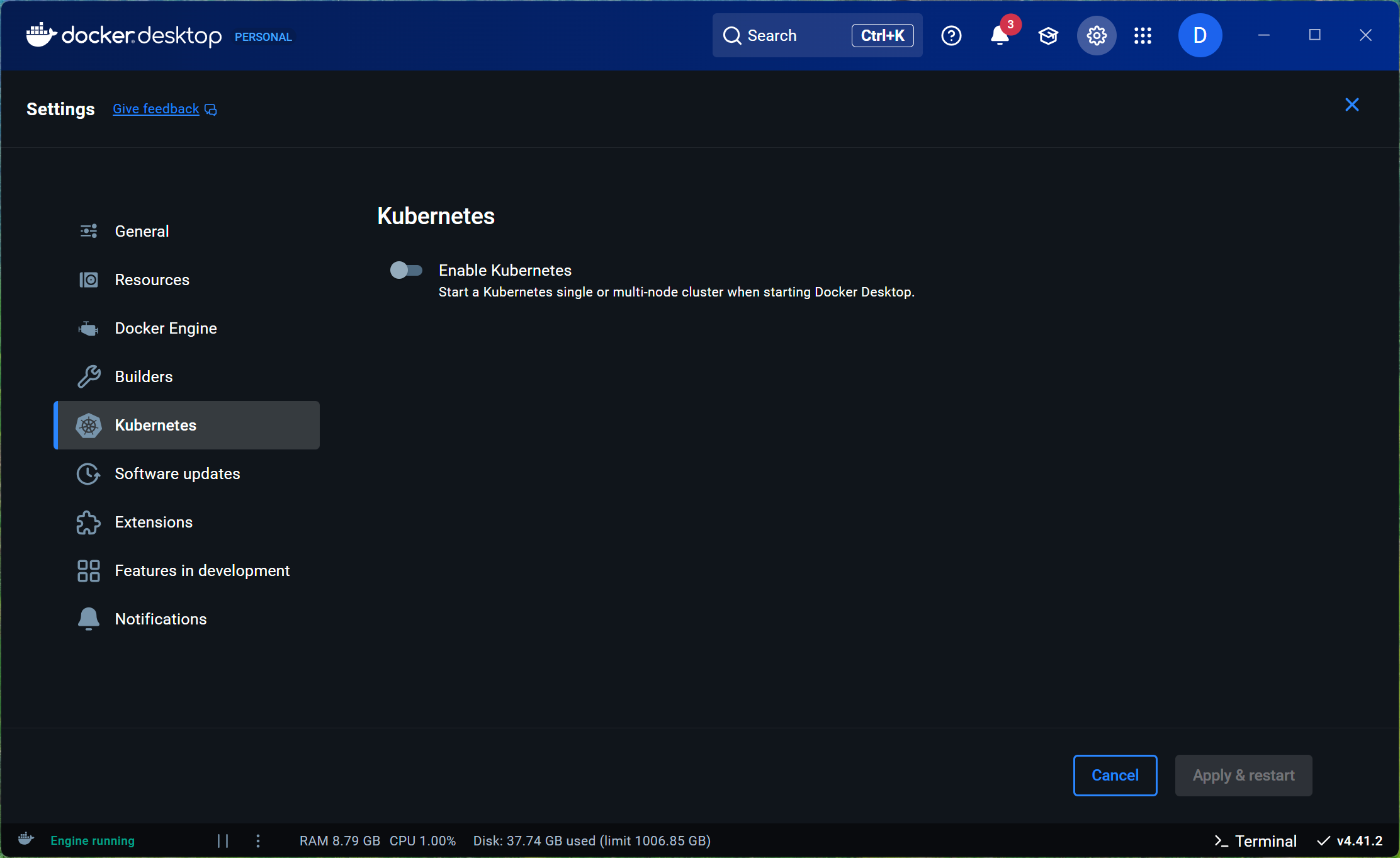This screenshot has width=1400, height=858.
Task: Open the Learning center graduation cap icon
Action: point(1048,36)
